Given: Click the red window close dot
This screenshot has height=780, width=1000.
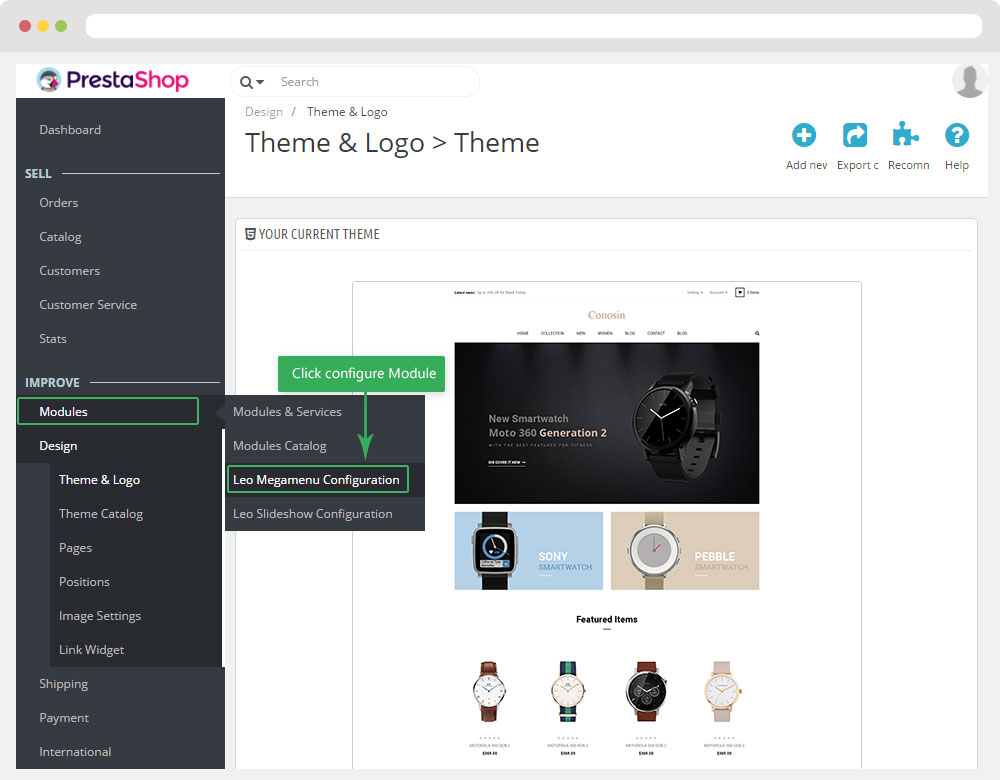Looking at the screenshot, I should 25,26.
